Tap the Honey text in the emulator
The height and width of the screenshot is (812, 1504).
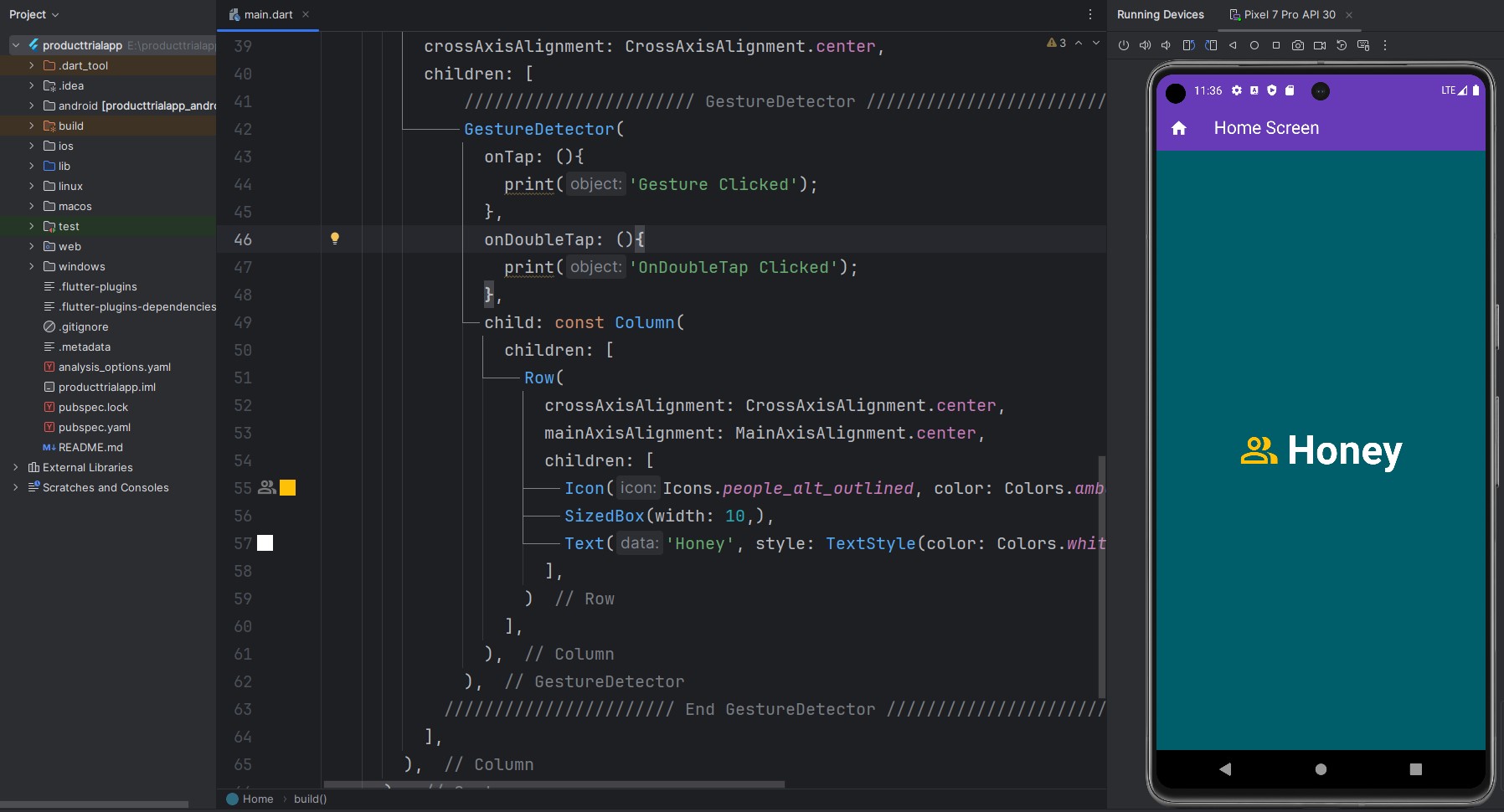pos(1344,450)
